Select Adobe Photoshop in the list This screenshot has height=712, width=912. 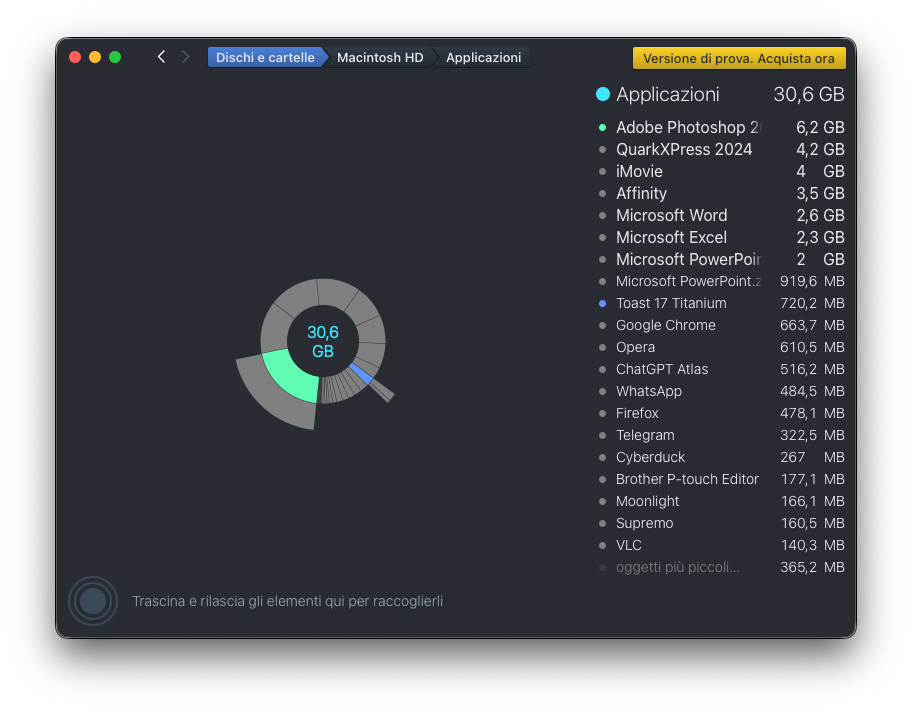[721, 127]
